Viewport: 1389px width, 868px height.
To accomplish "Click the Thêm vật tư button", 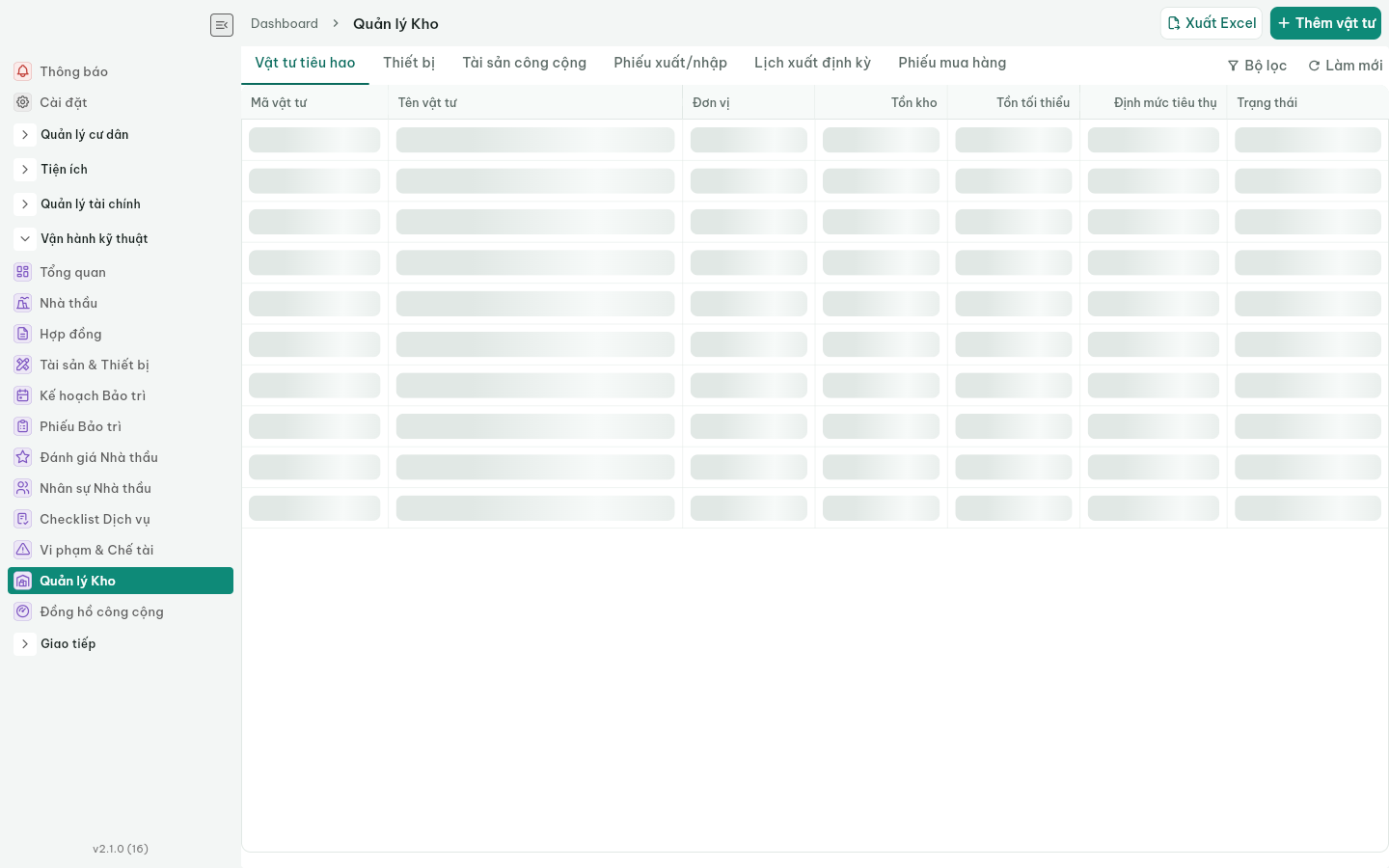I will [x=1325, y=23].
